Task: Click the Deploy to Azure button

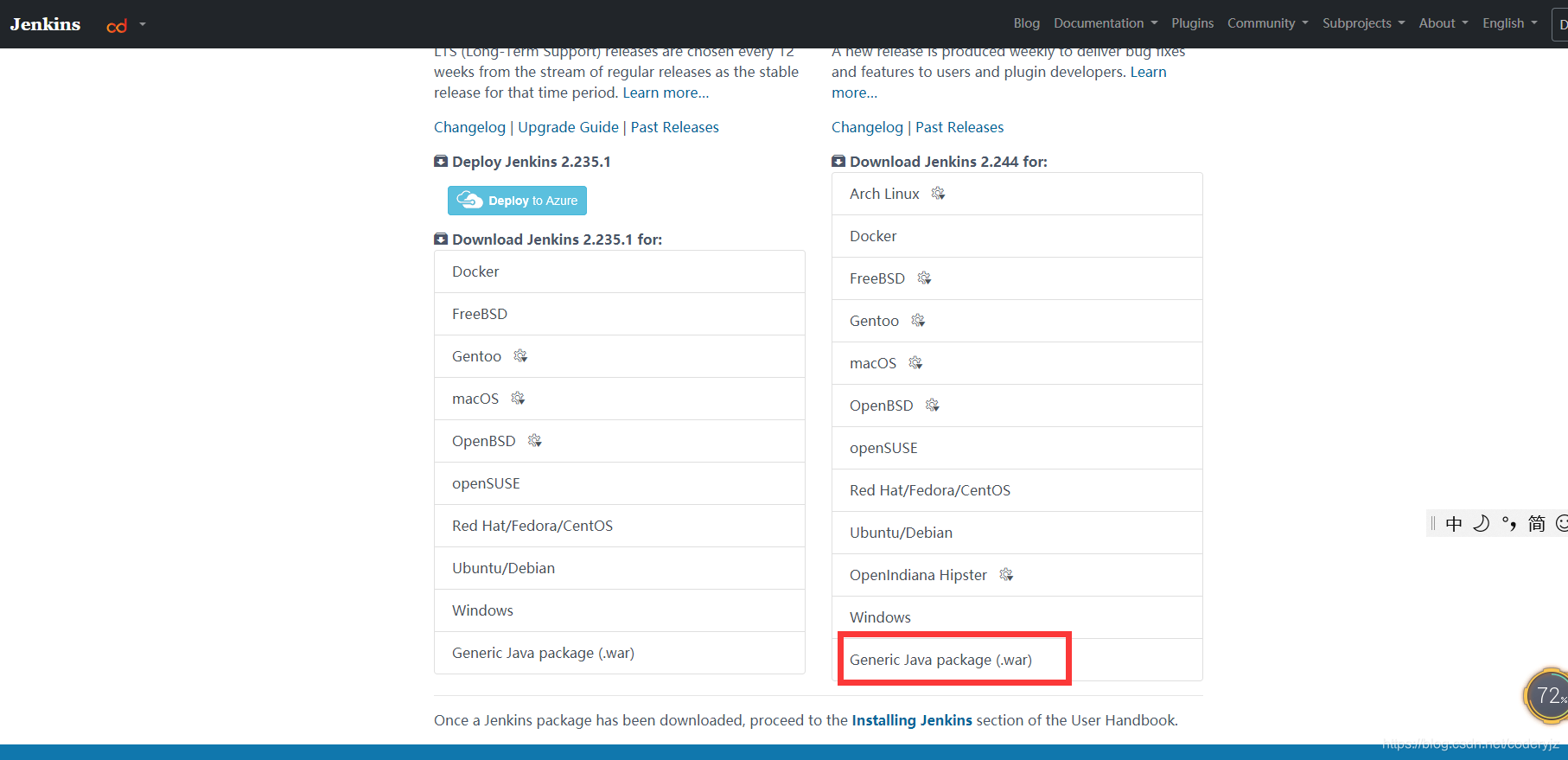Action: pos(517,201)
